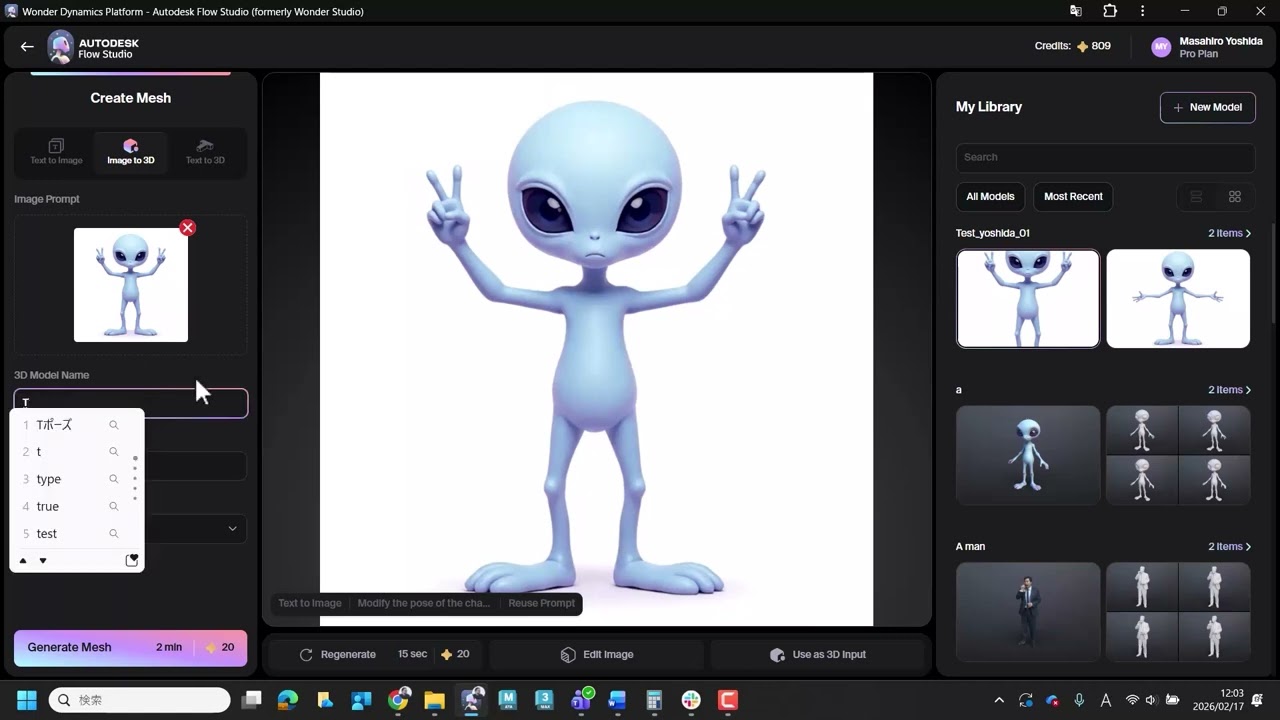Viewport: 1280px width, 720px height.
Task: Search the web for Tポーズ suggestion icon
Action: pyautogui.click(x=114, y=425)
